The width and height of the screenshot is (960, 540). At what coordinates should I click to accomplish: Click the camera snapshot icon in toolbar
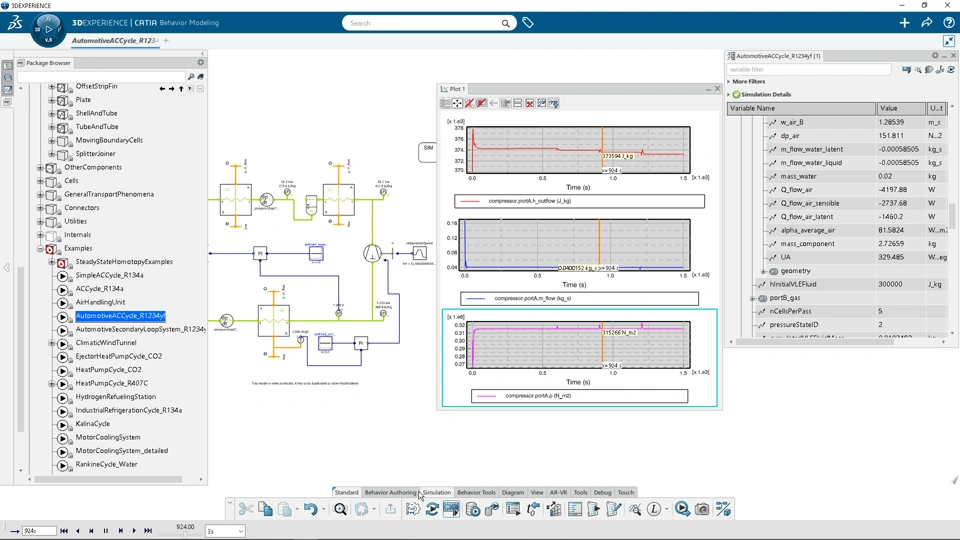click(x=702, y=509)
